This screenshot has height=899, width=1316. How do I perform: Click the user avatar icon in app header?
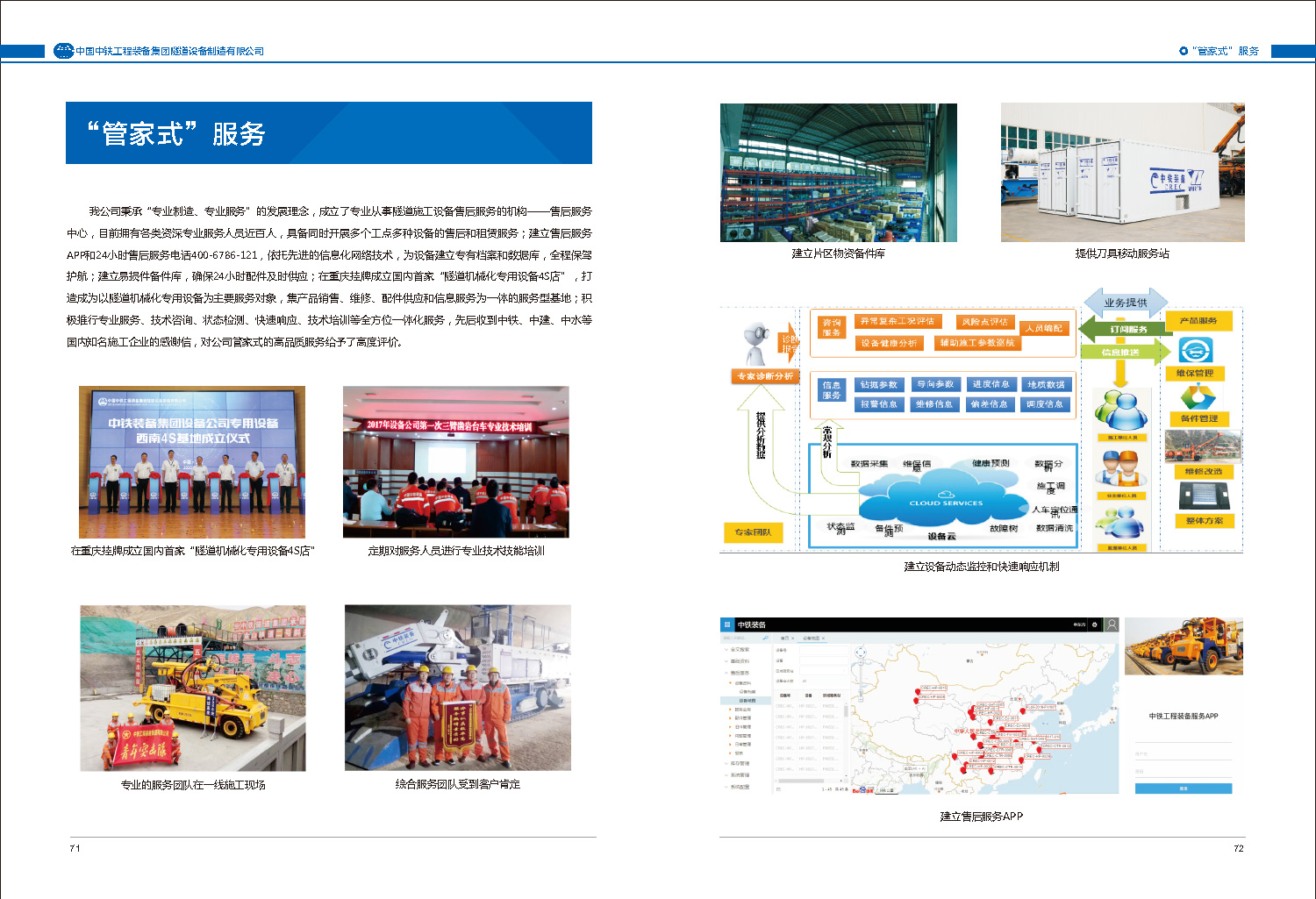point(1112,624)
